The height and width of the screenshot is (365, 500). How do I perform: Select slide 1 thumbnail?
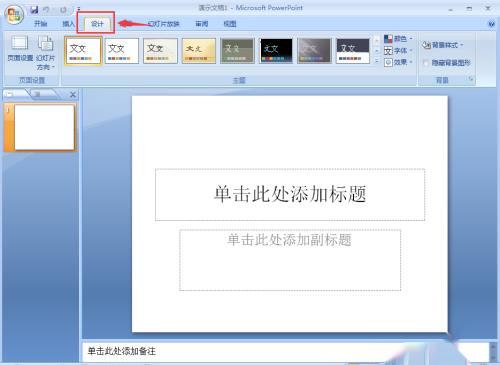pos(44,127)
